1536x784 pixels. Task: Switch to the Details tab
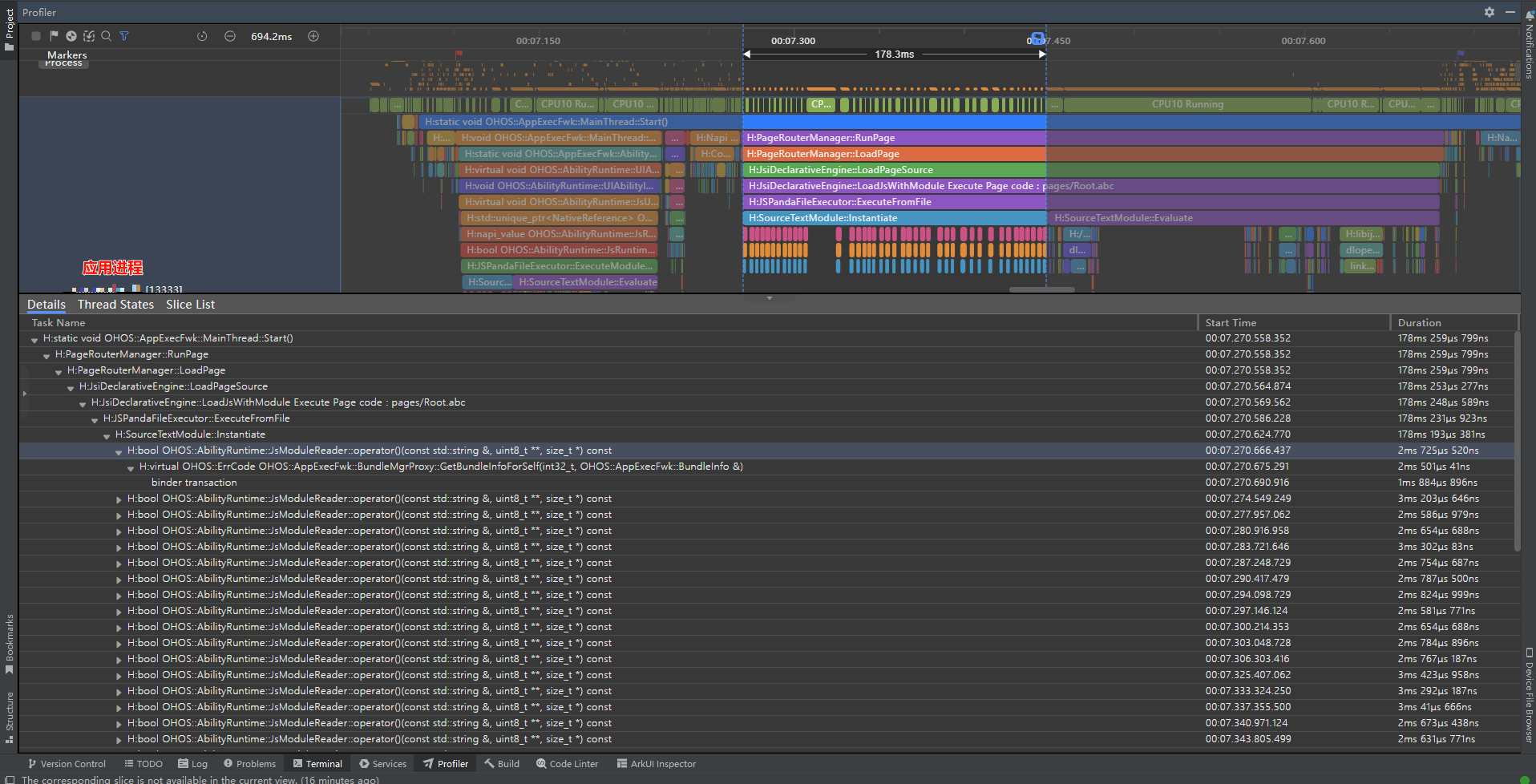pos(46,305)
